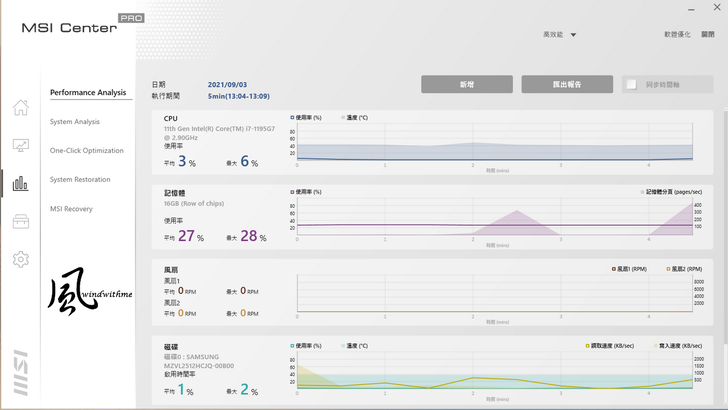Screen dimensions: 728x410
Task: Toggle the 同步時間軸 checkbox
Action: pos(631,84)
